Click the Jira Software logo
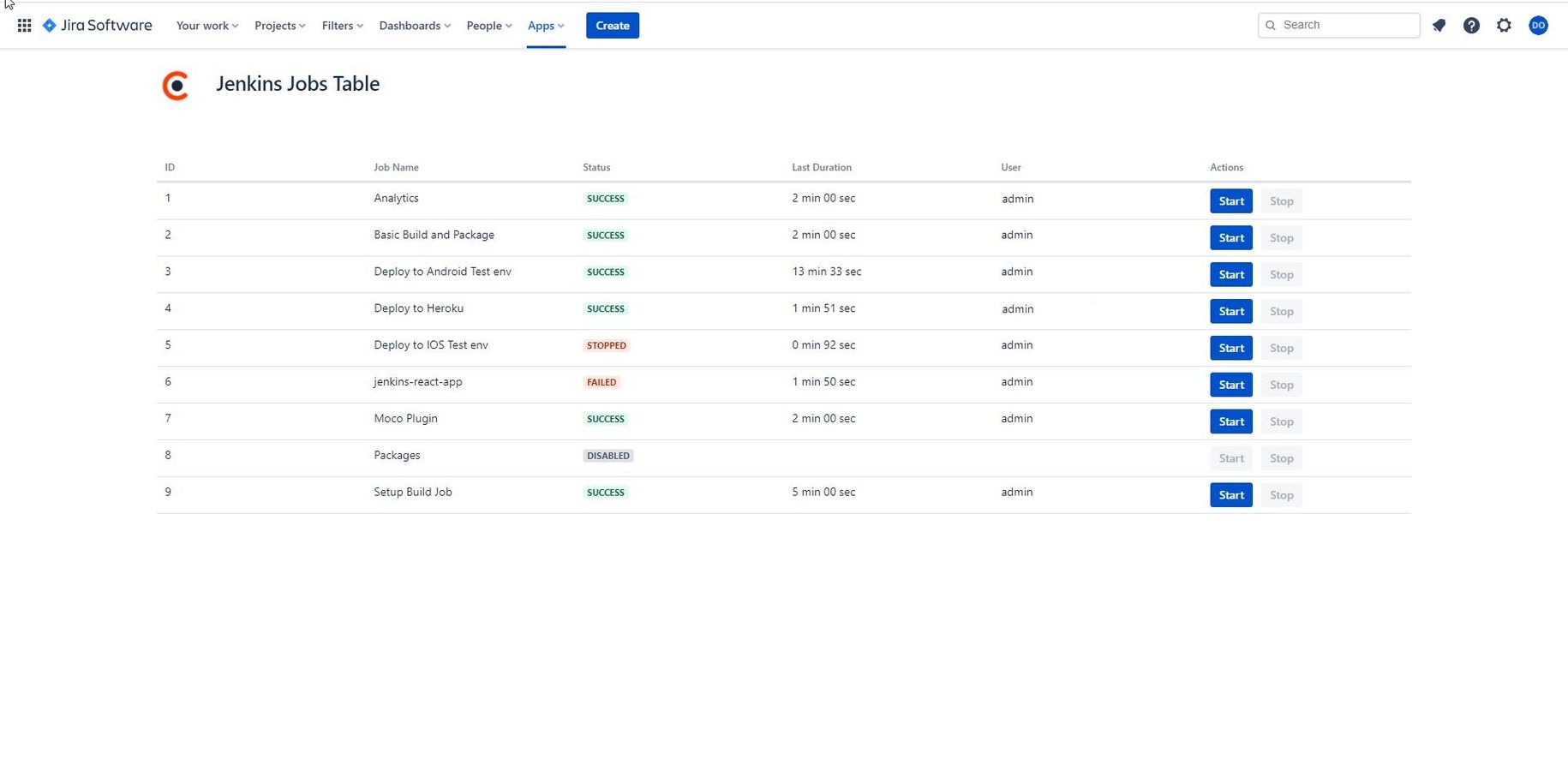Viewport: 1568px width, 771px height. 98,26
